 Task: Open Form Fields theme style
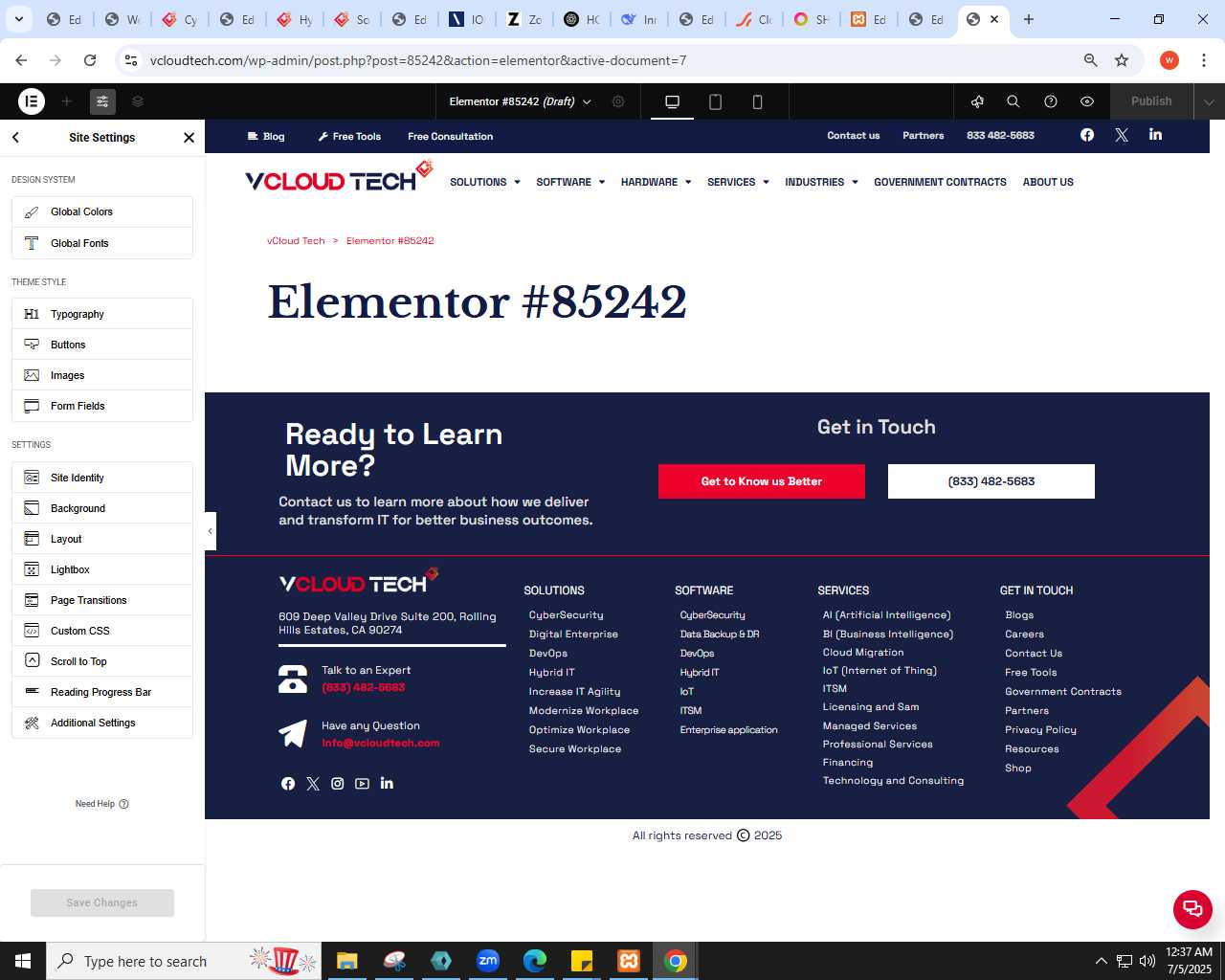(102, 406)
